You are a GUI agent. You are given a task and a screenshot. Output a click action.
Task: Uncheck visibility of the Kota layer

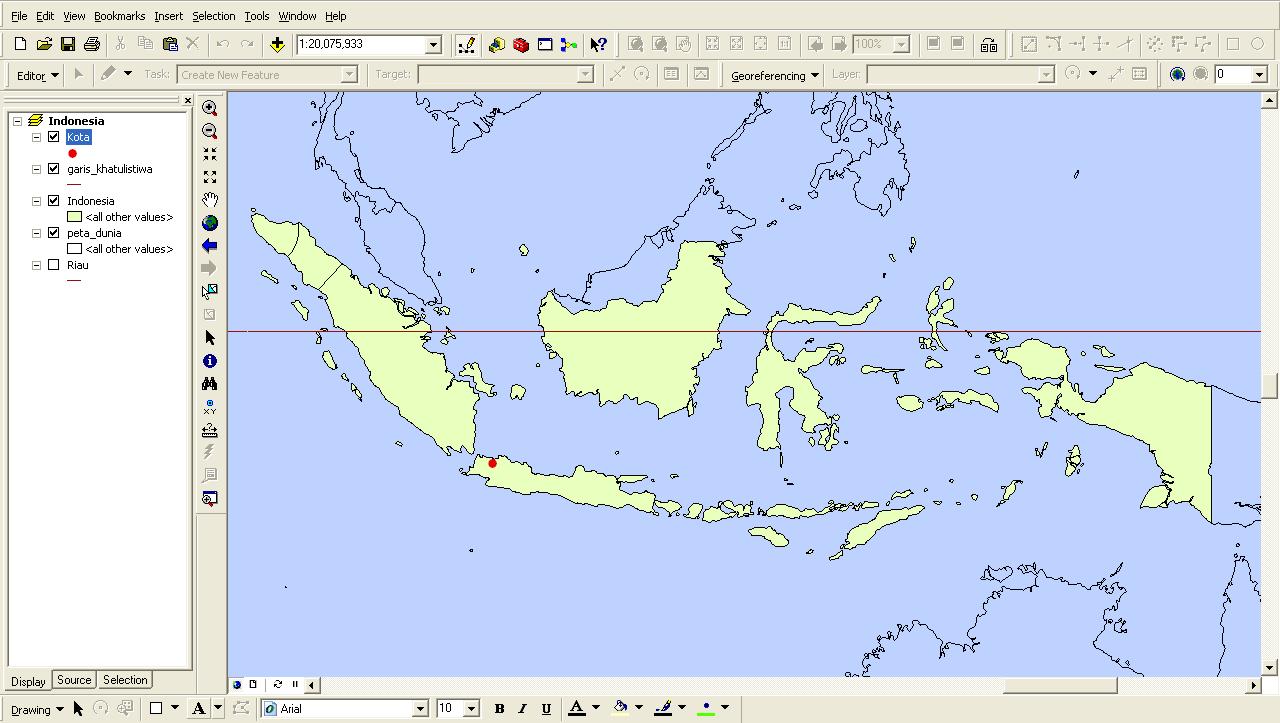53,137
